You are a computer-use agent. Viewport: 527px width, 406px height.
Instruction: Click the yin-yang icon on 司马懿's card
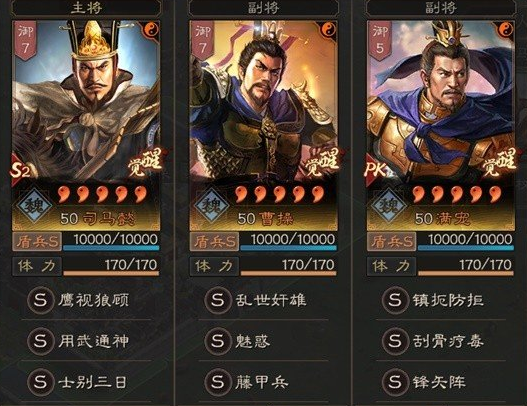click(x=152, y=30)
